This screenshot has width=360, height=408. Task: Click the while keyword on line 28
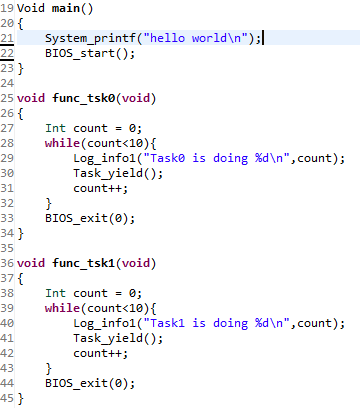tap(62, 143)
